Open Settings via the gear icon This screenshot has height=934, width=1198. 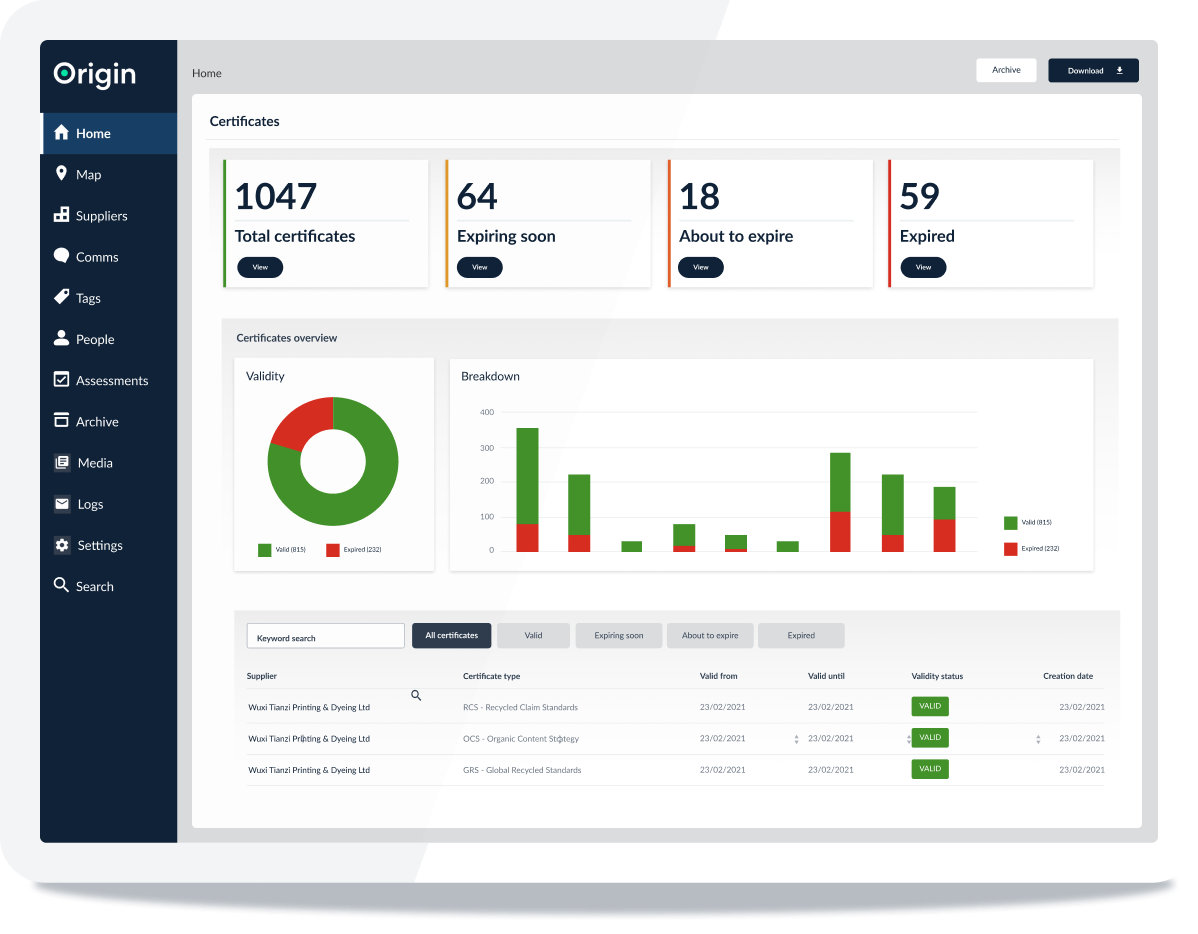pyautogui.click(x=62, y=544)
